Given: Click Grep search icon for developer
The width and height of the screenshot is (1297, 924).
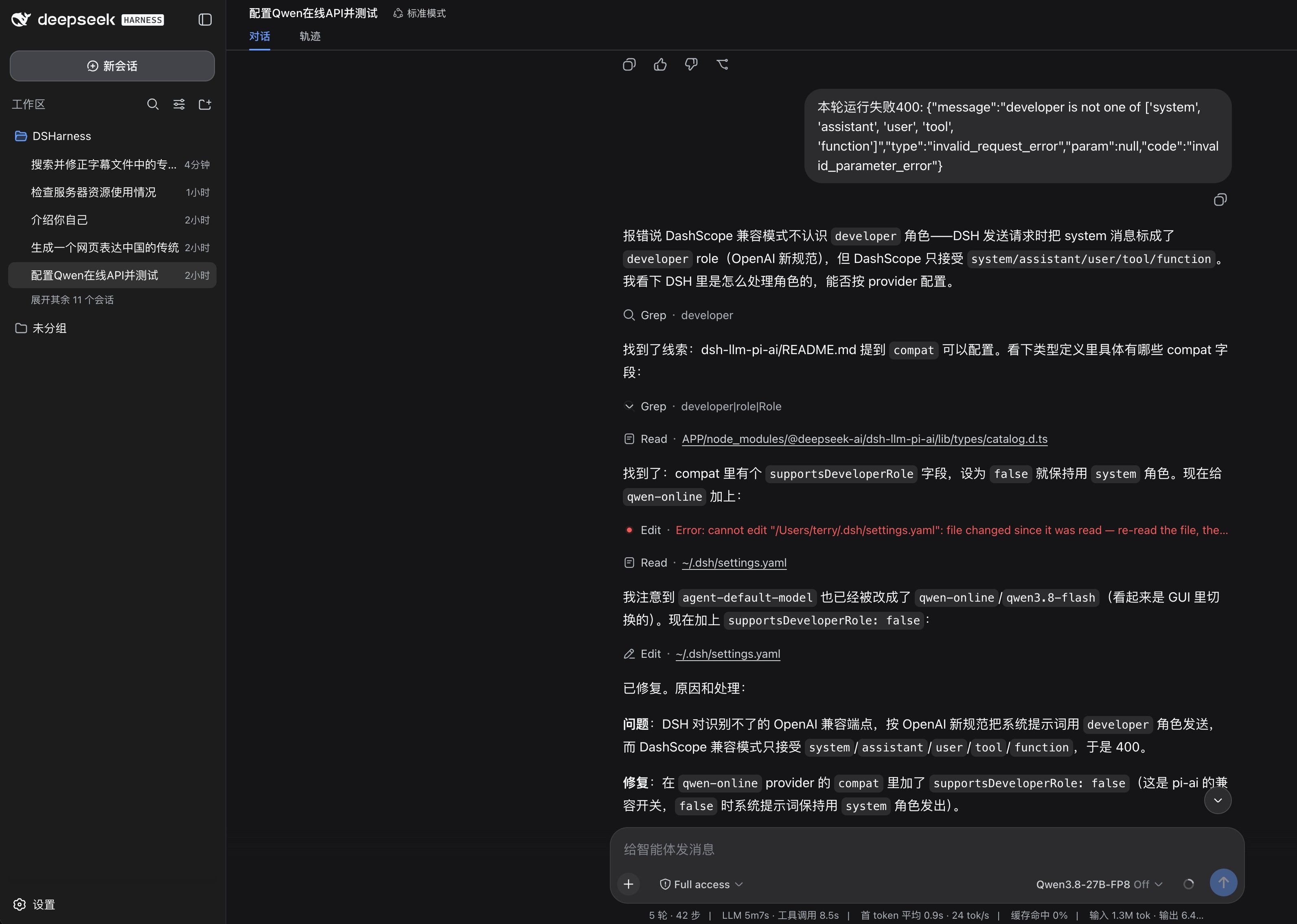Looking at the screenshot, I should click(x=629, y=315).
